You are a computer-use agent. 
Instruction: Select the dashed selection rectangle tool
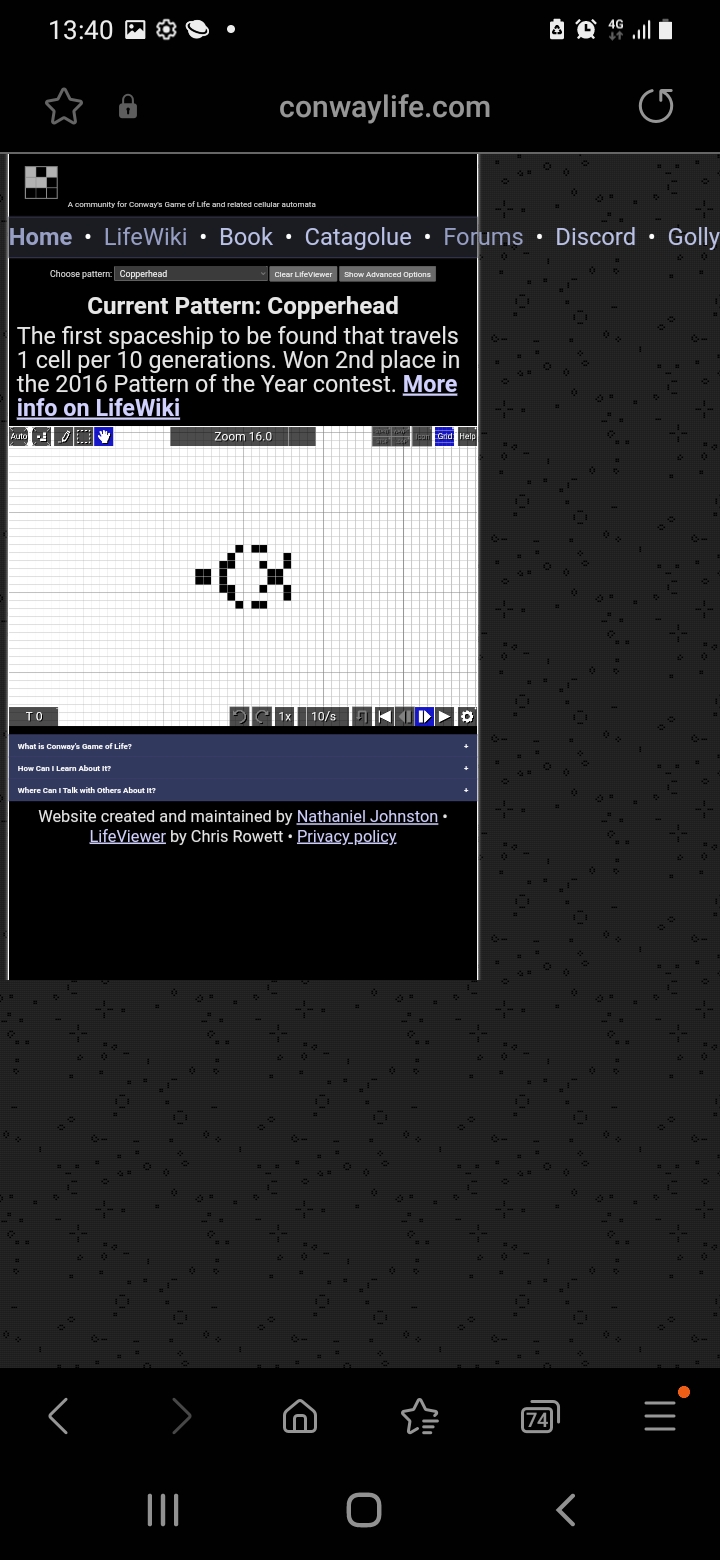pos(84,436)
